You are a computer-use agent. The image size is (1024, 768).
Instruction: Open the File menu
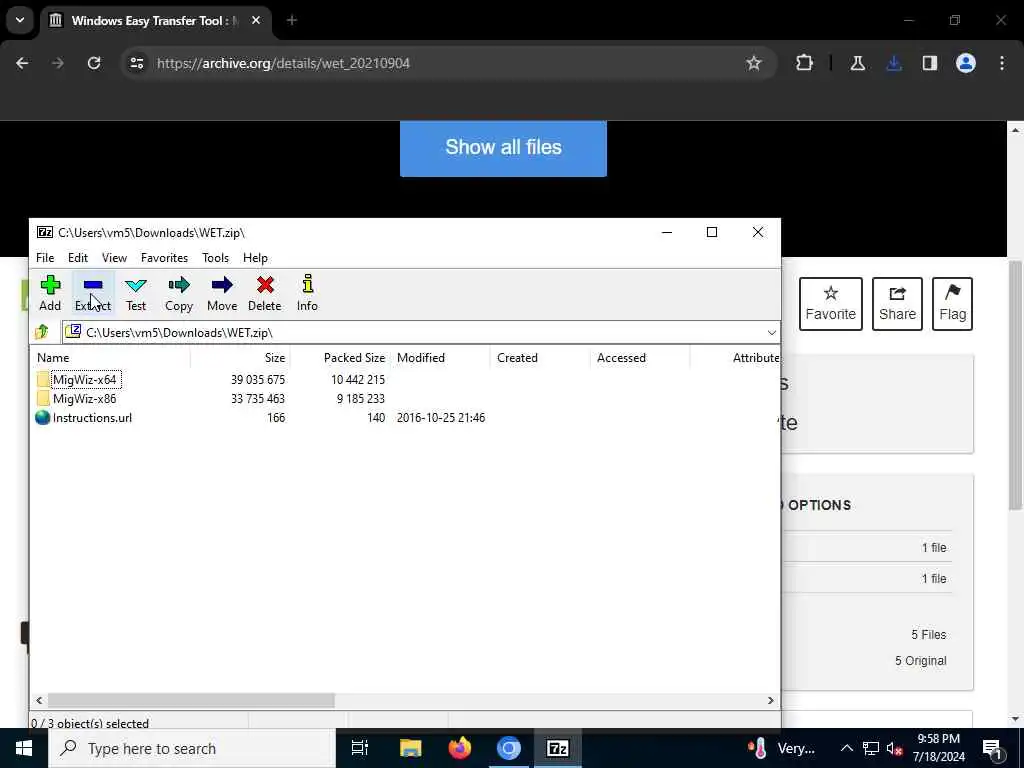click(x=45, y=258)
